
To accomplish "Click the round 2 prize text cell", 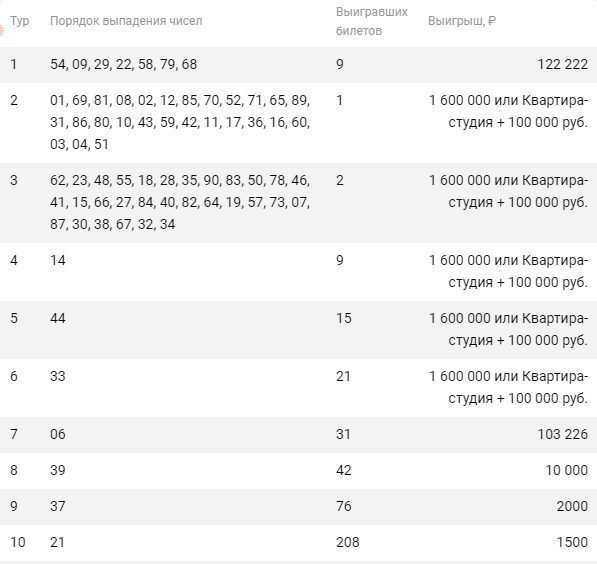I will (x=508, y=111).
